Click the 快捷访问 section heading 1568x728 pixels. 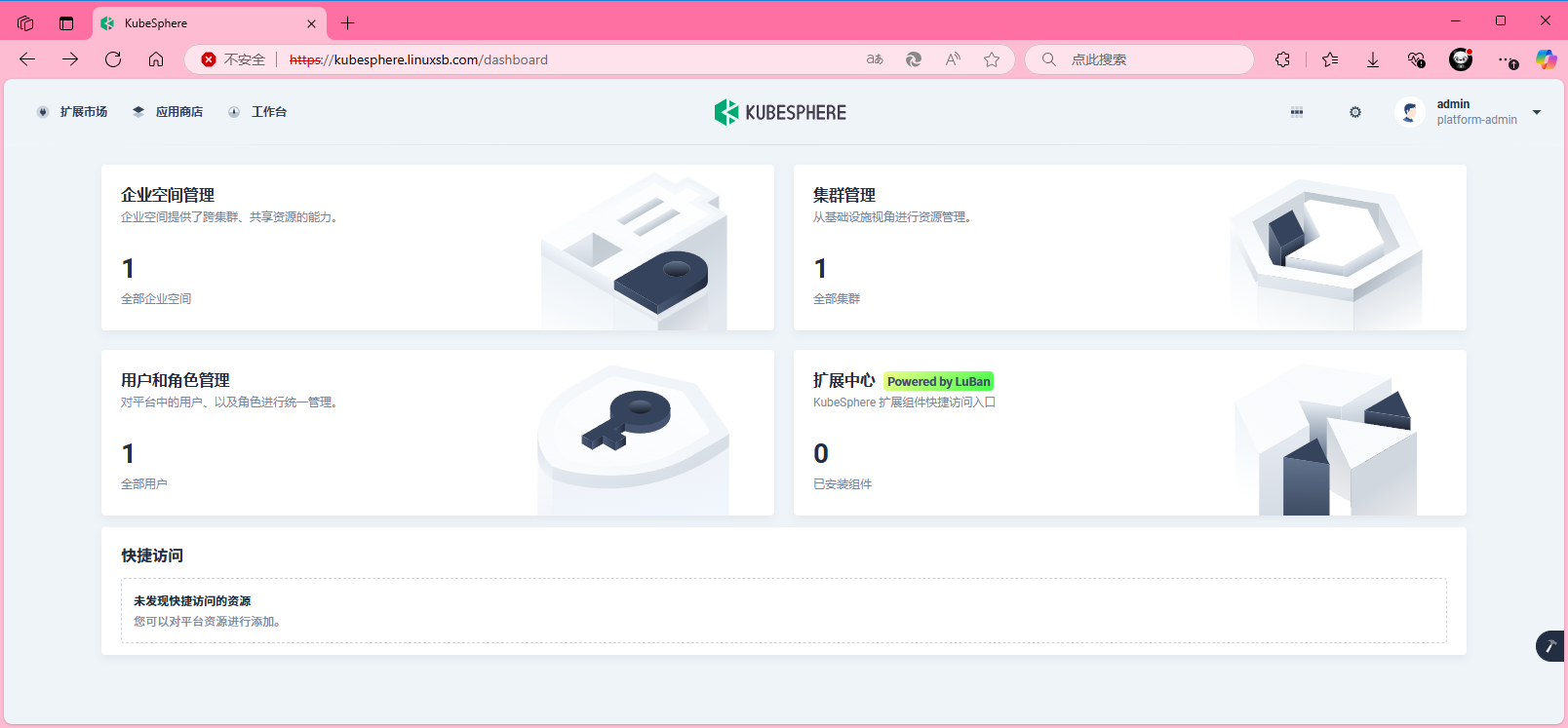pyautogui.click(x=152, y=556)
